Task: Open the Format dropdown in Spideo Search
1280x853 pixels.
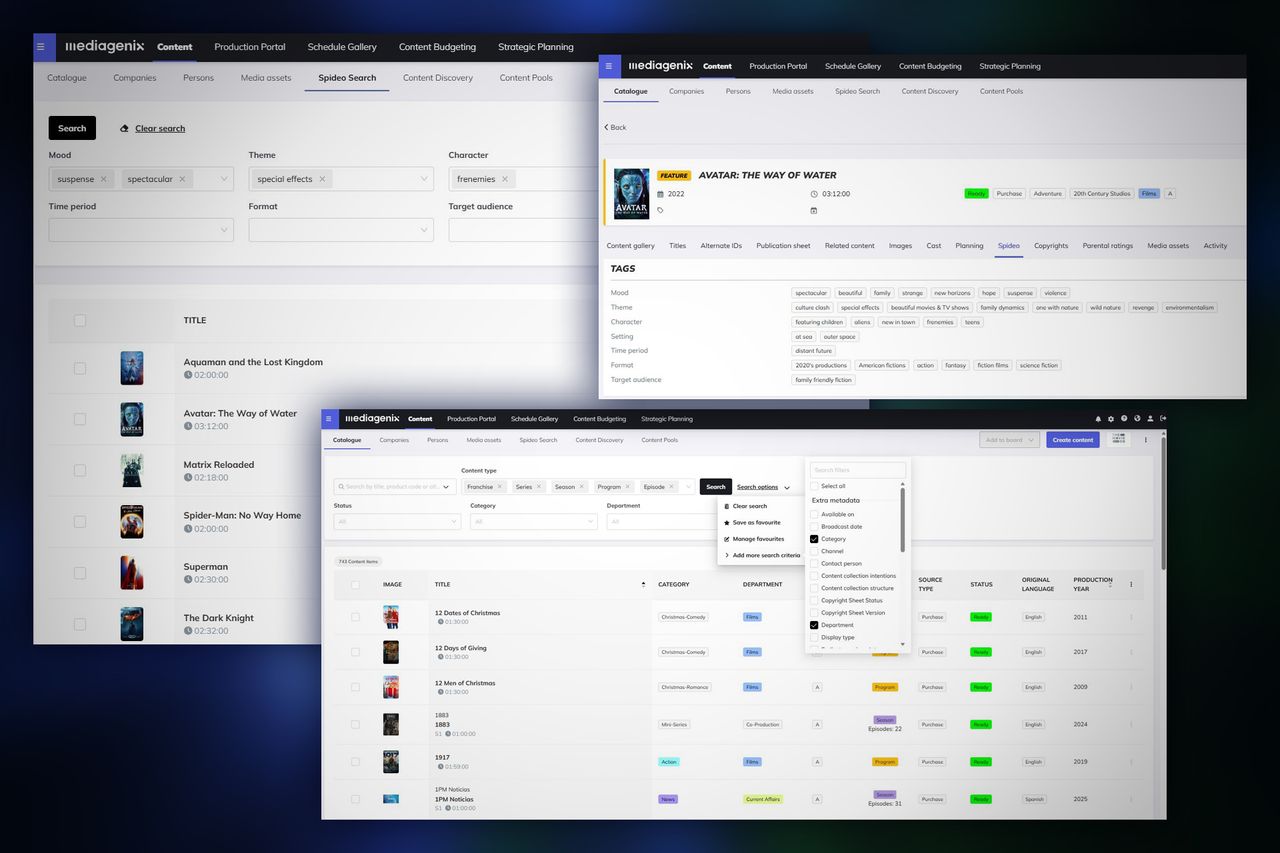Action: coord(341,230)
